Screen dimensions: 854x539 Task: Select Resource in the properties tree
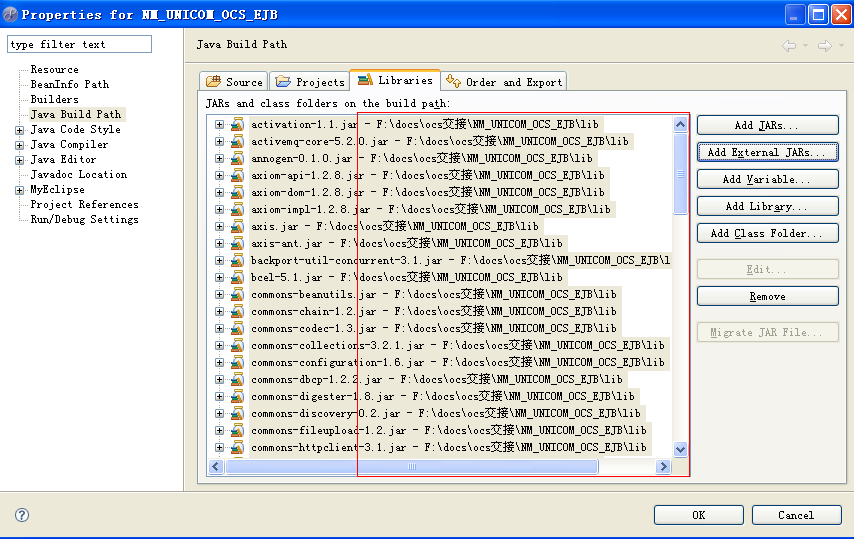tap(54, 69)
